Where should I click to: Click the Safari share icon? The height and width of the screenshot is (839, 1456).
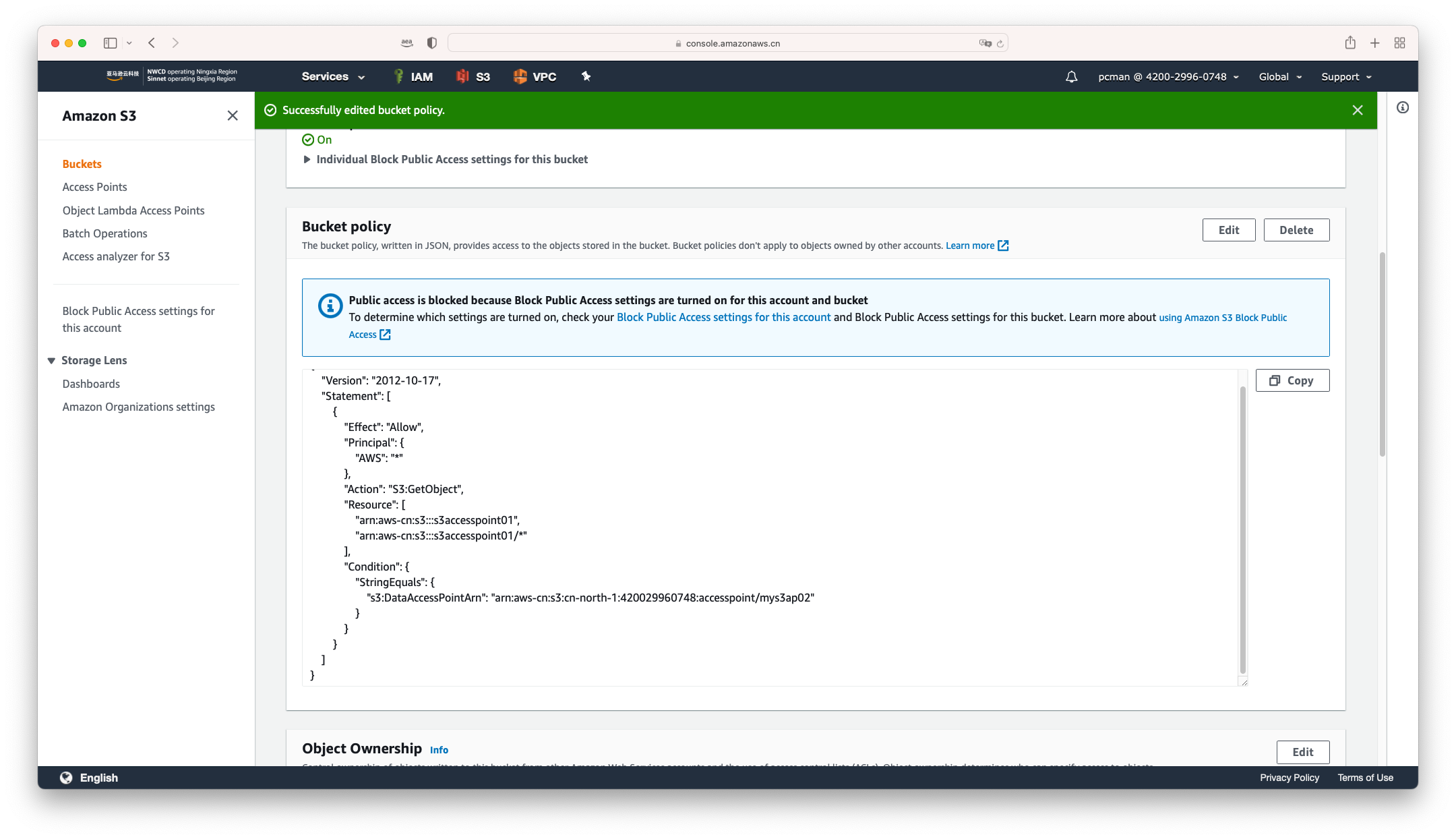1350,43
